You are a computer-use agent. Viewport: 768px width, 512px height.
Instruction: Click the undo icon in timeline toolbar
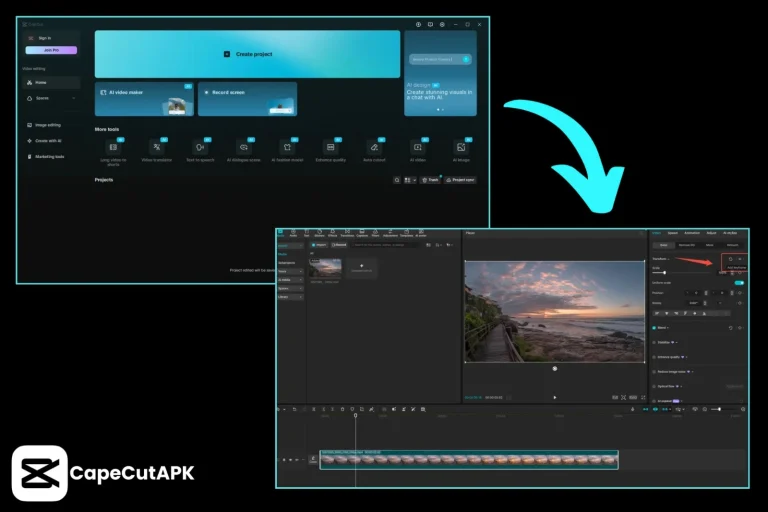pyautogui.click(x=294, y=409)
